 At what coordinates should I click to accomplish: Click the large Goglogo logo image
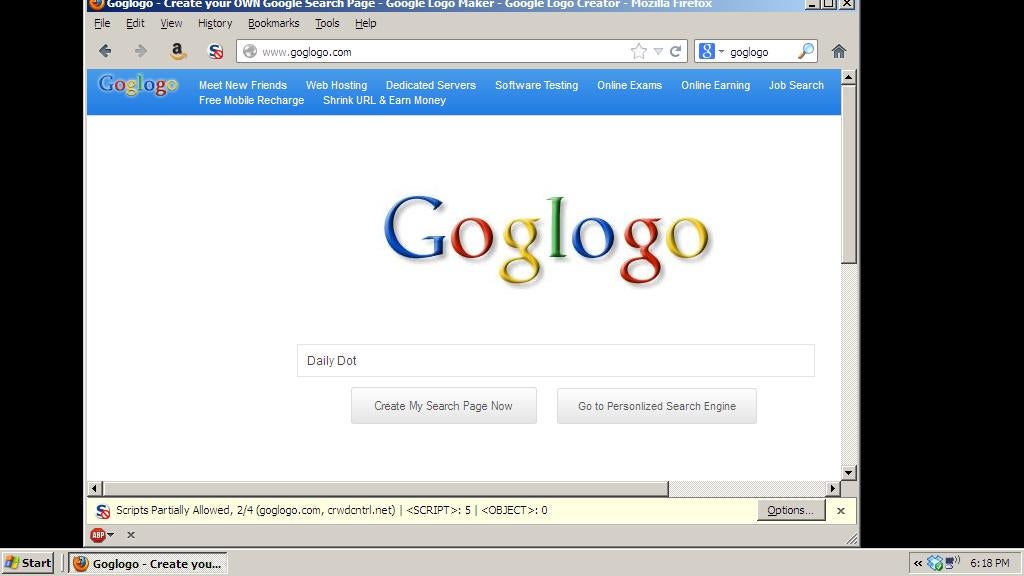(547, 239)
